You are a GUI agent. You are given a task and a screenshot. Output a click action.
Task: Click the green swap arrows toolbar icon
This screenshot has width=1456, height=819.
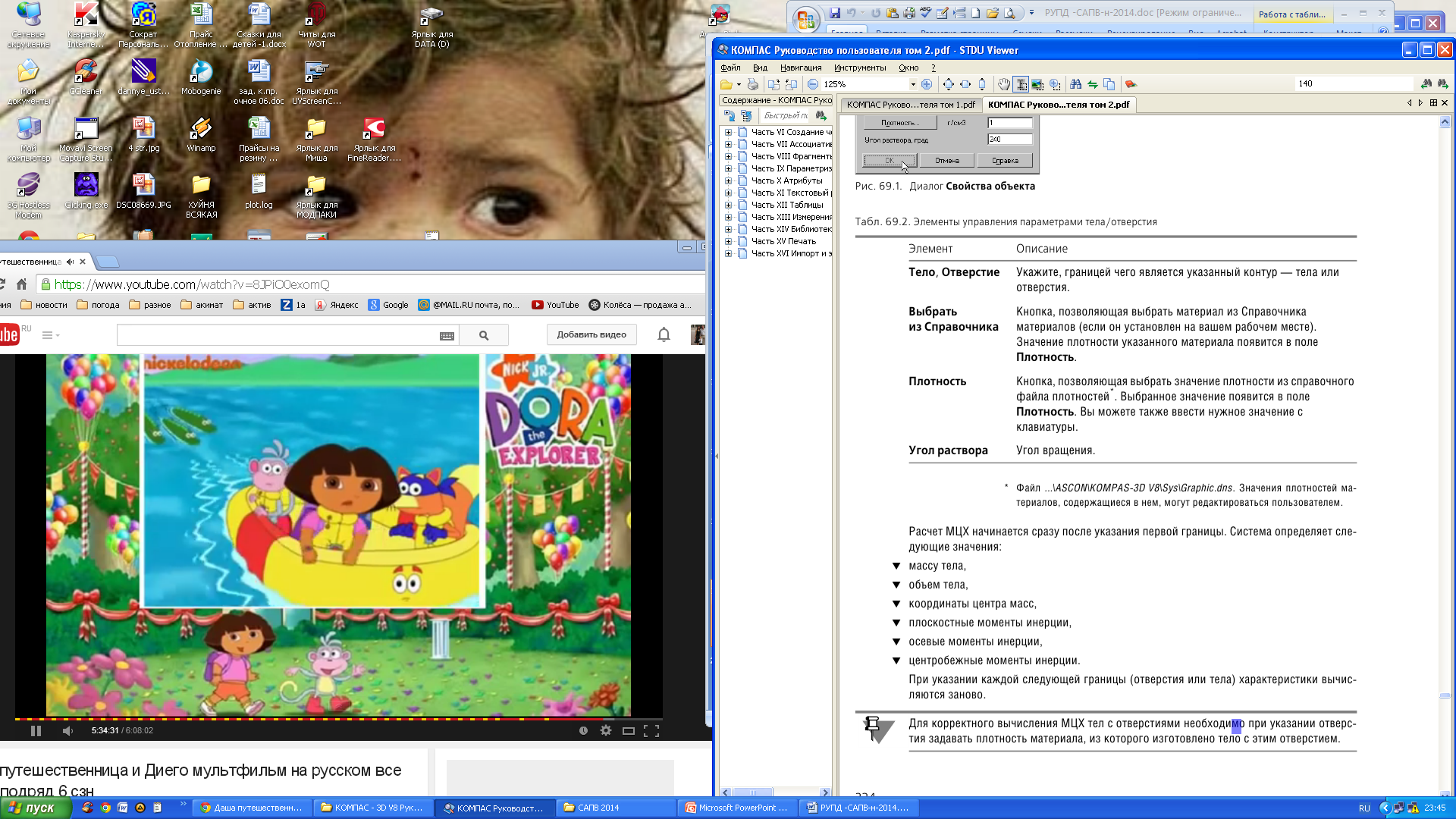(x=1093, y=84)
